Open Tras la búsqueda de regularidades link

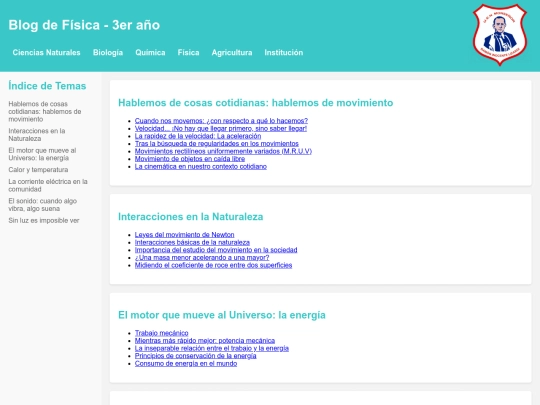[217, 144]
